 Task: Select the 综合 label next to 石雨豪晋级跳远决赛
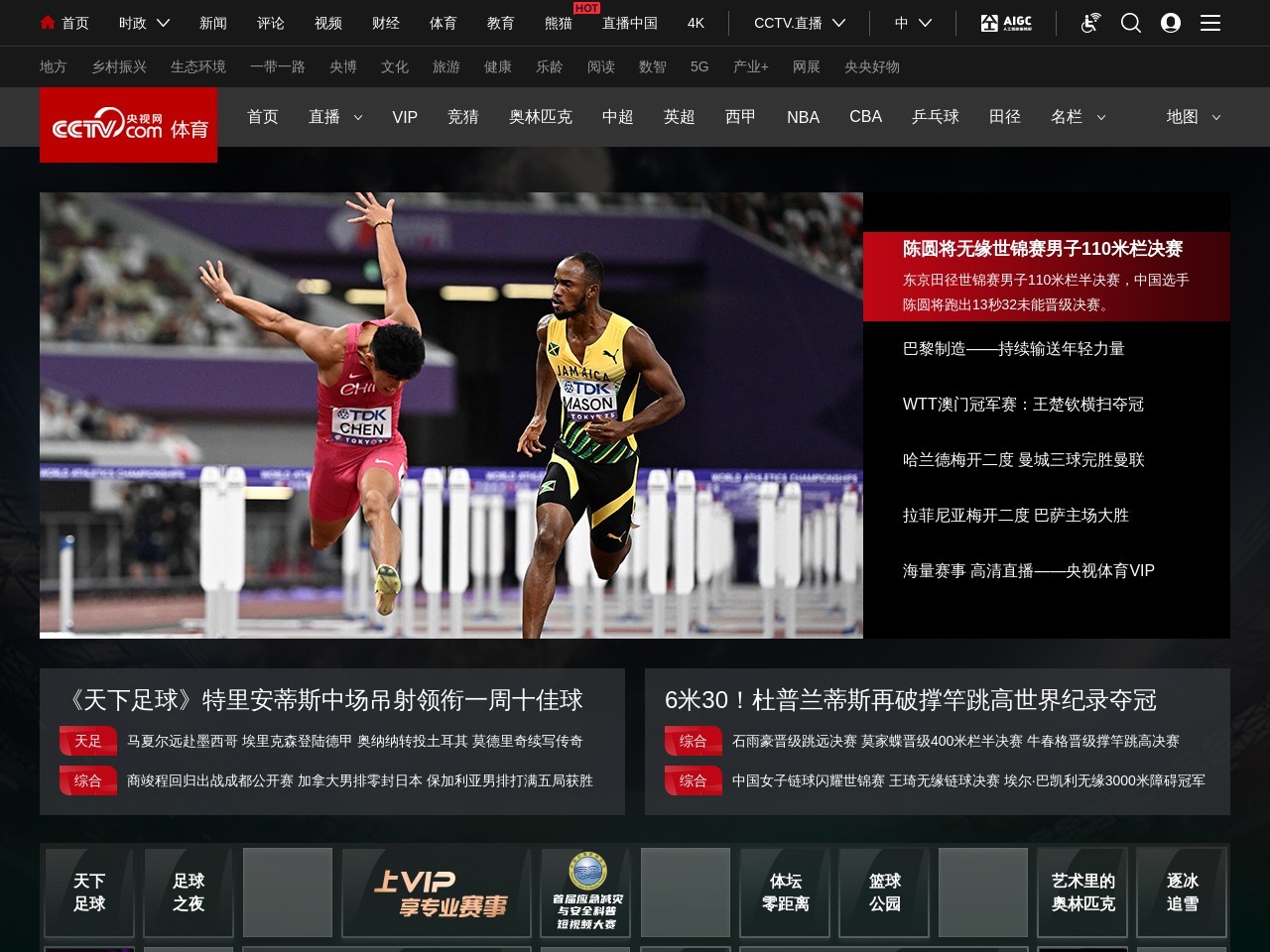[x=693, y=741]
